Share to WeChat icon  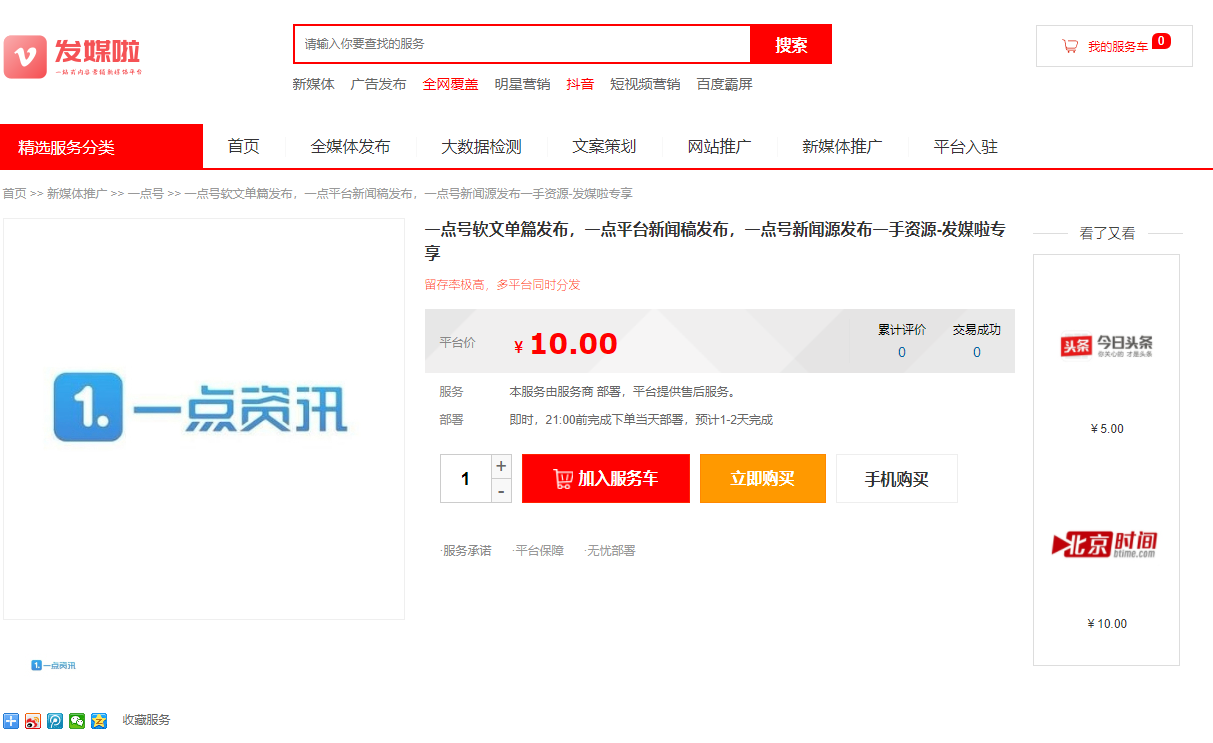click(x=77, y=720)
